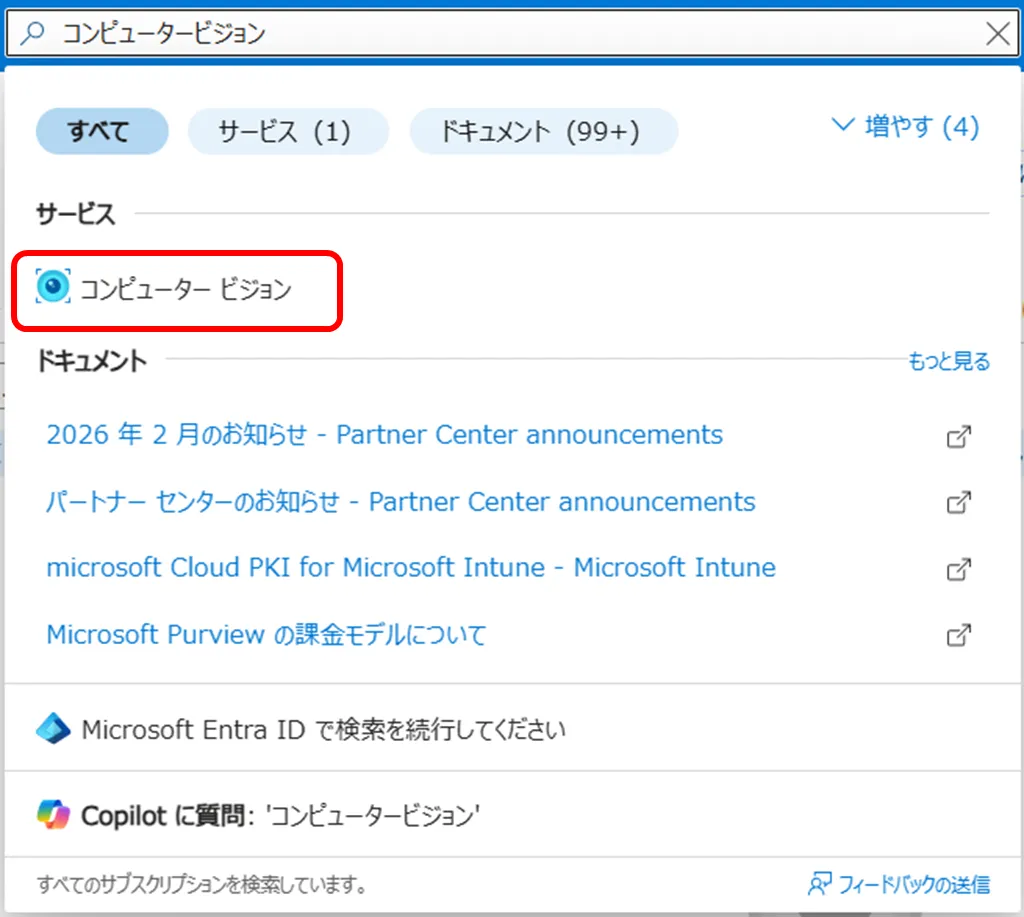Open microsoft Cloud PKI for Intune link

tap(411, 568)
